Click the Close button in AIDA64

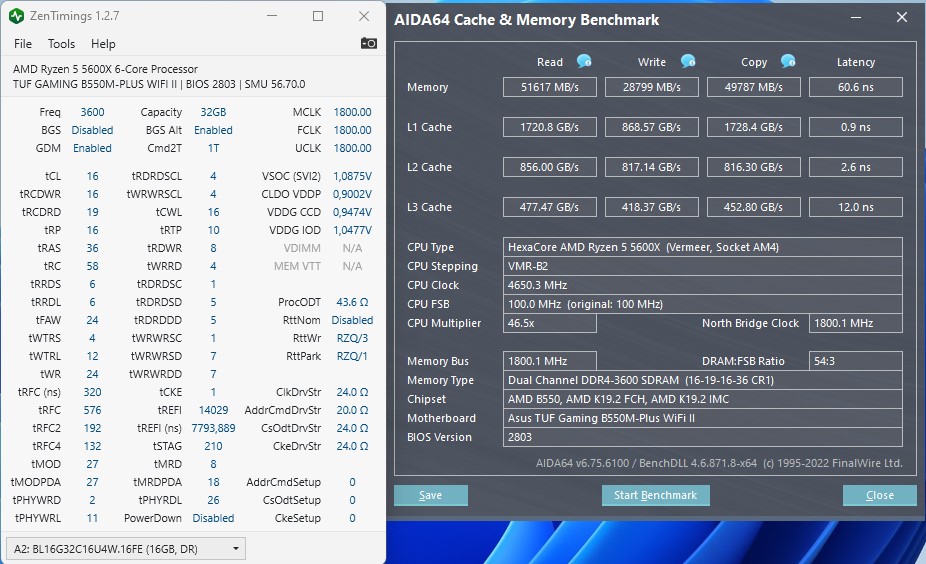879,495
